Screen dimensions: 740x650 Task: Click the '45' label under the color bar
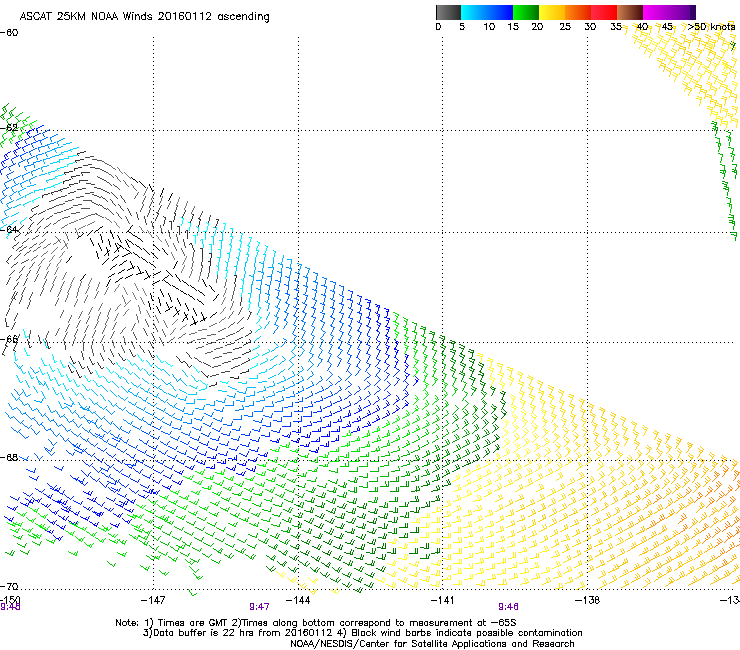coord(667,27)
